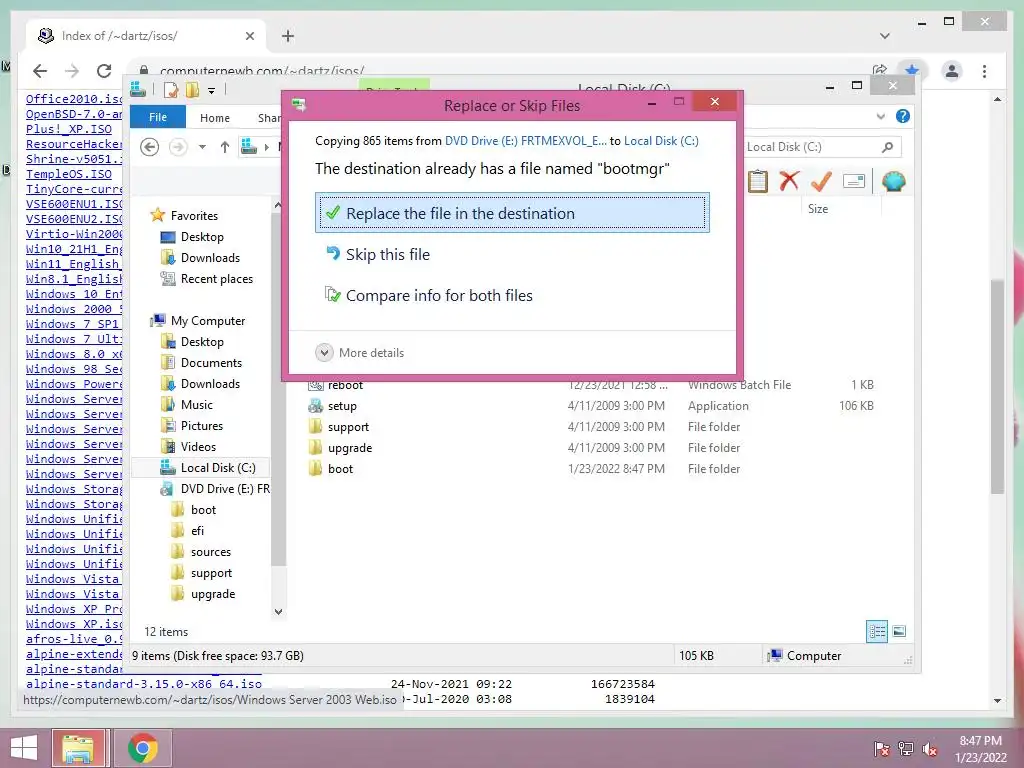Click the Size column header

(818, 209)
